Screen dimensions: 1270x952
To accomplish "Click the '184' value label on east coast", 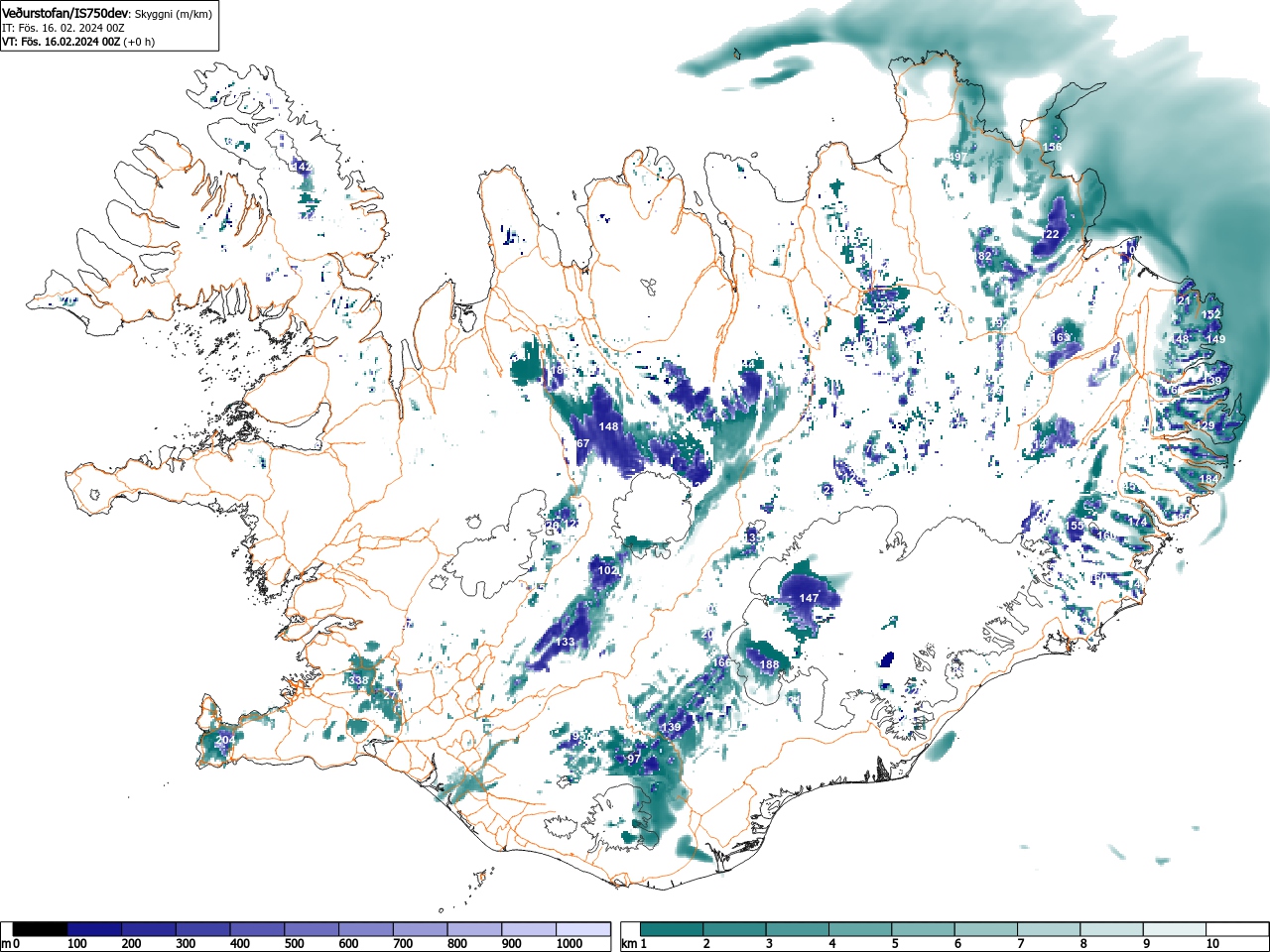I will (1208, 479).
